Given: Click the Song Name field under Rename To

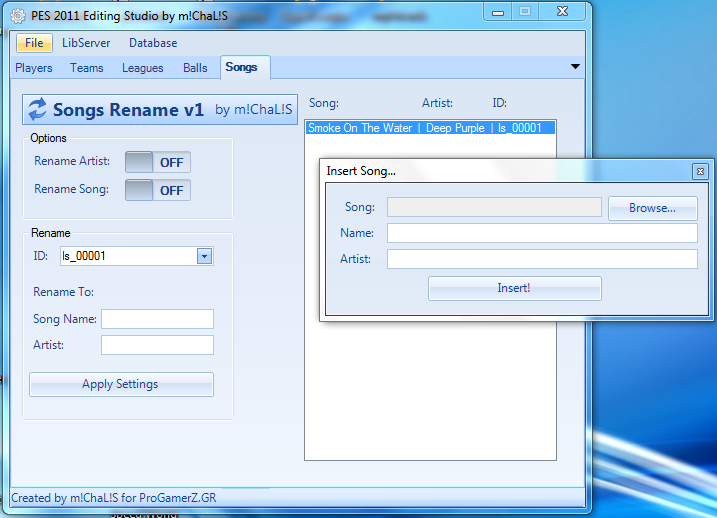Looking at the screenshot, I should pos(157,319).
